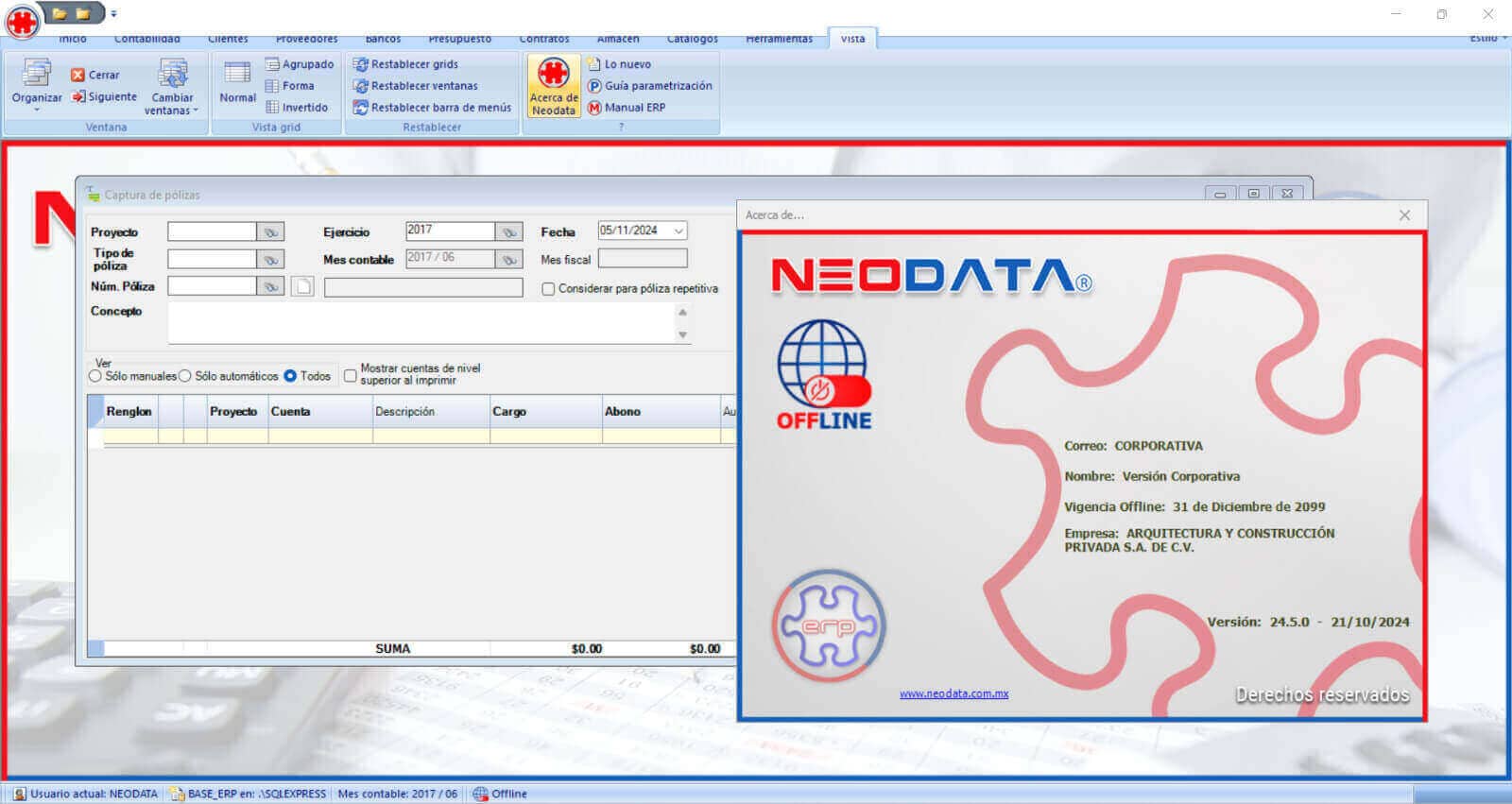Click the ERP puzzle logo
The width and height of the screenshot is (1512, 804).
(829, 625)
